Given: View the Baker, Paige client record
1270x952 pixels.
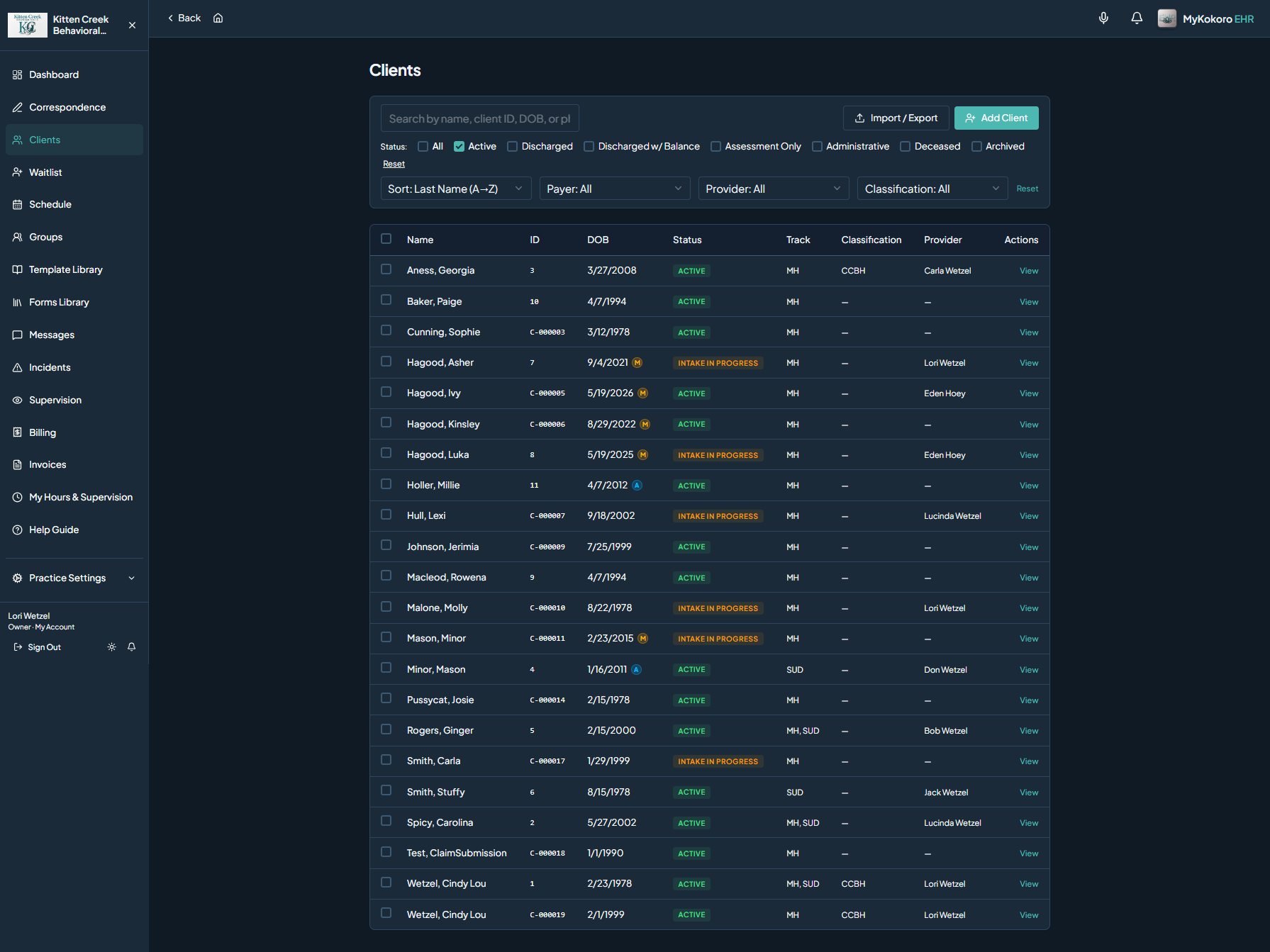Looking at the screenshot, I should click(1029, 302).
